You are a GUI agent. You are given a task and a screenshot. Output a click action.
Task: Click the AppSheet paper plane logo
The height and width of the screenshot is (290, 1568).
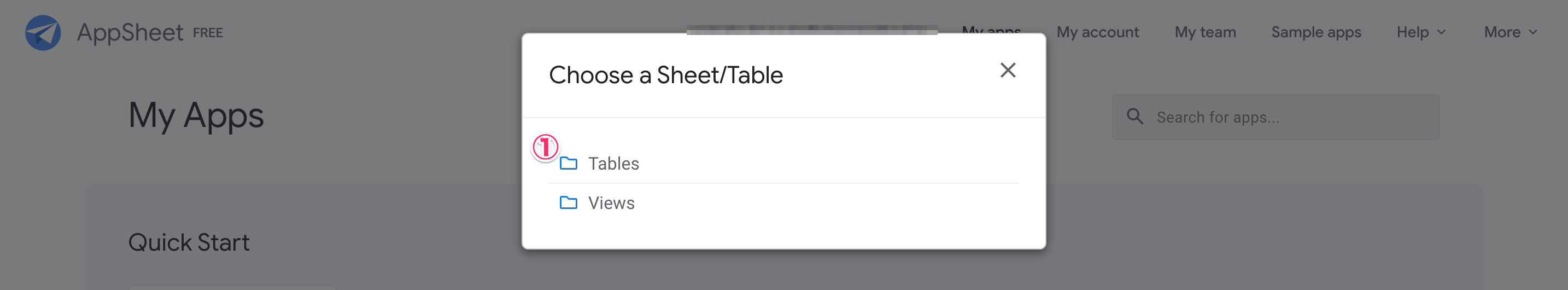[43, 33]
